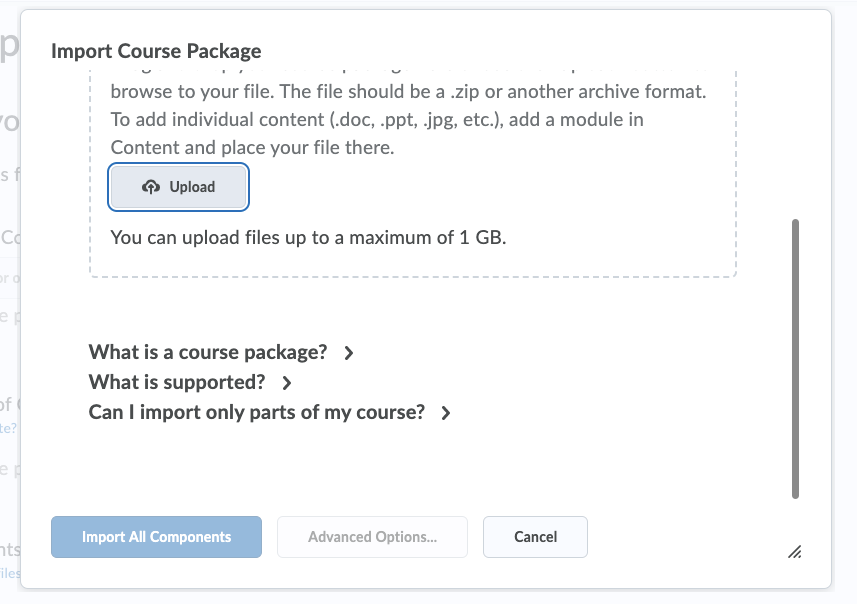The width and height of the screenshot is (857, 604).
Task: Click the cloud upload icon
Action: point(151,187)
